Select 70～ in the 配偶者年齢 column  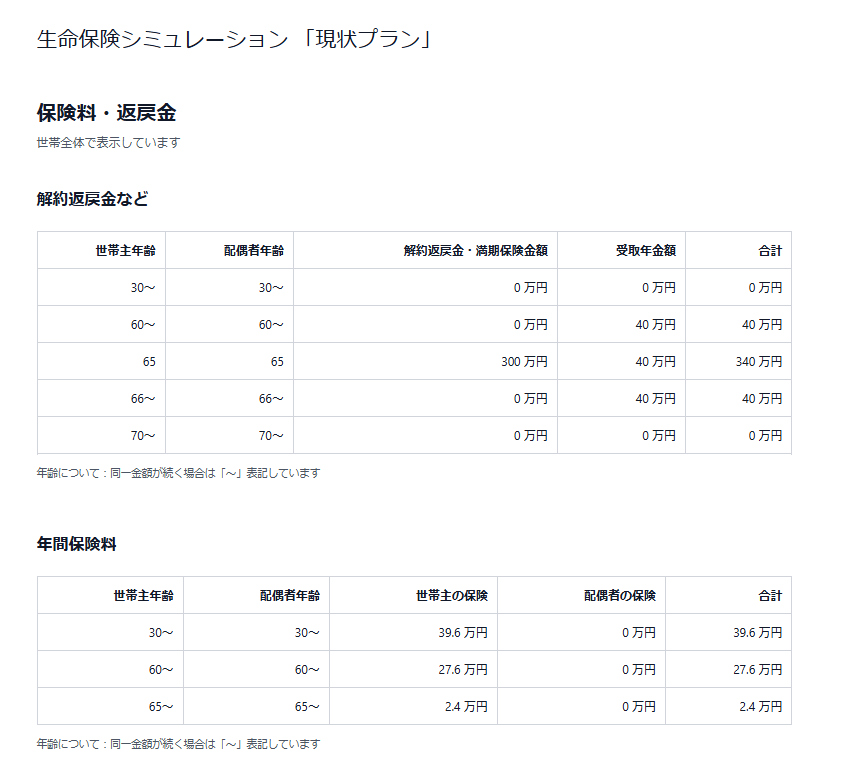[271, 435]
